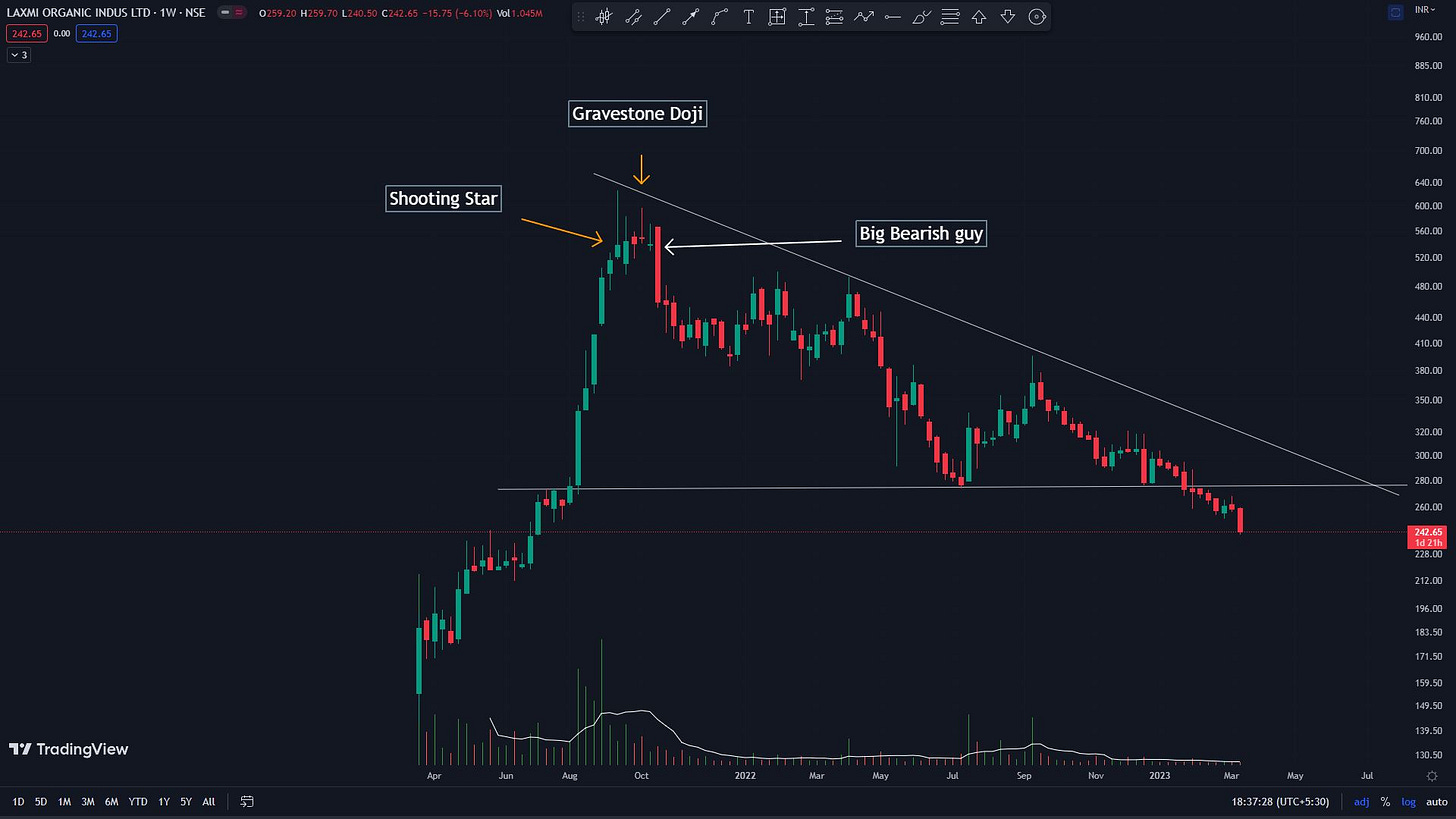Select the zigzag arrow path tool
The width and height of the screenshot is (1456, 819).
tap(864, 17)
